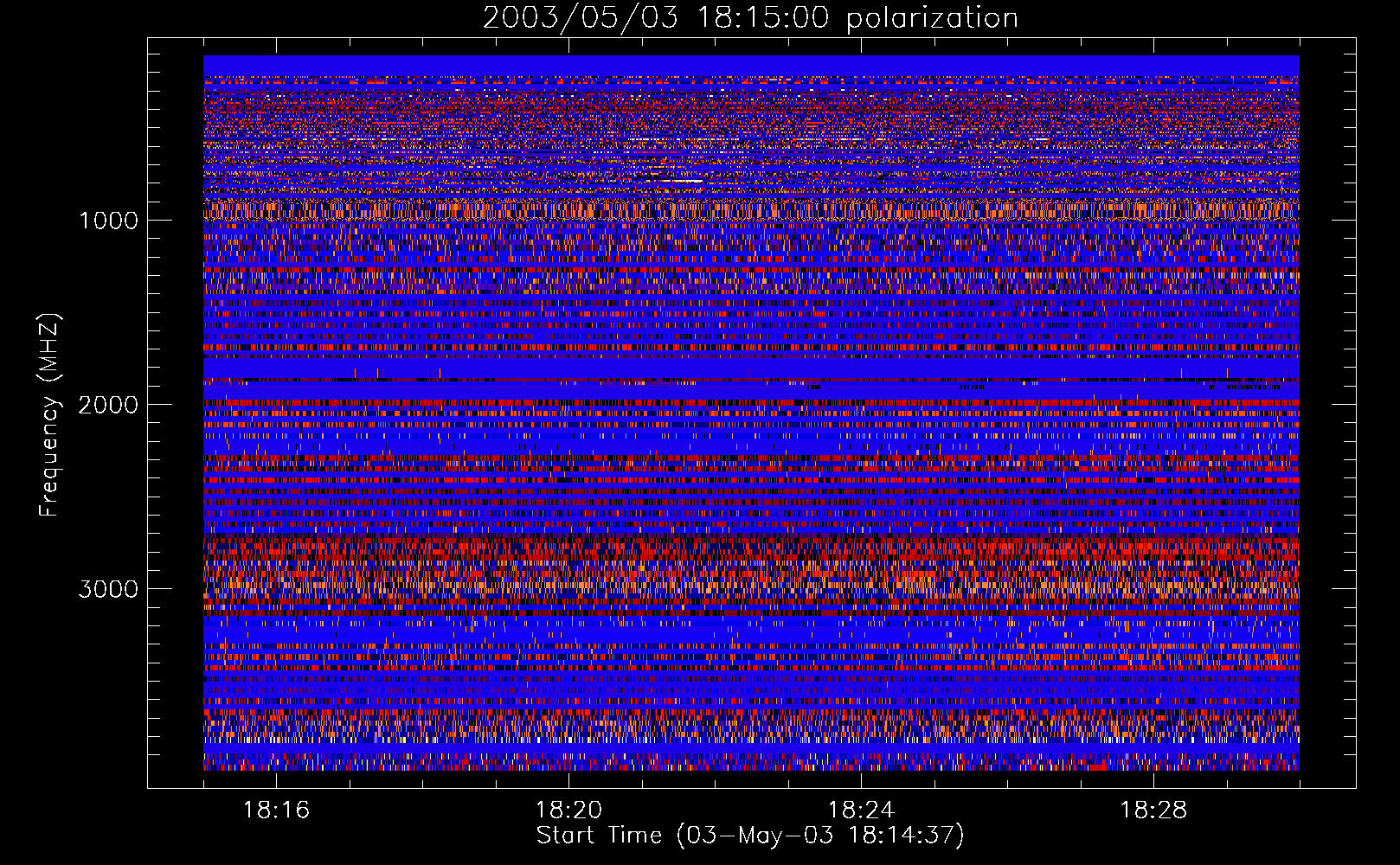Select the 'Frequency (MHZ)' y-axis label

tap(50, 415)
